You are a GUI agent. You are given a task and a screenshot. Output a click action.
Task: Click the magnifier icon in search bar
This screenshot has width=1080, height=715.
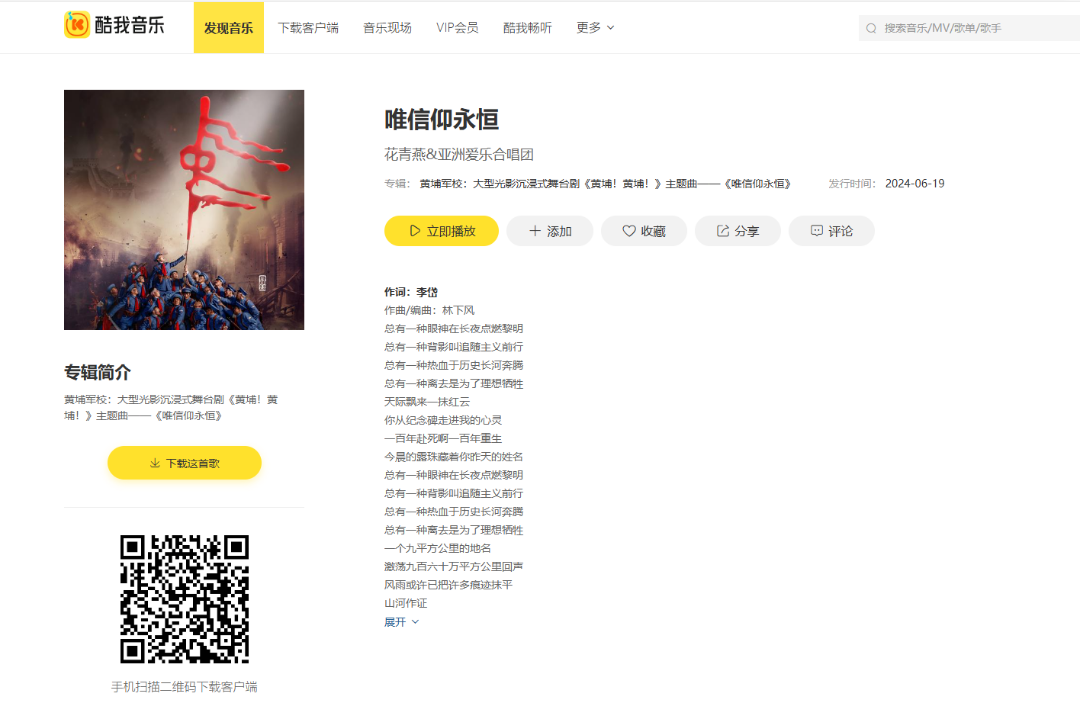click(871, 28)
